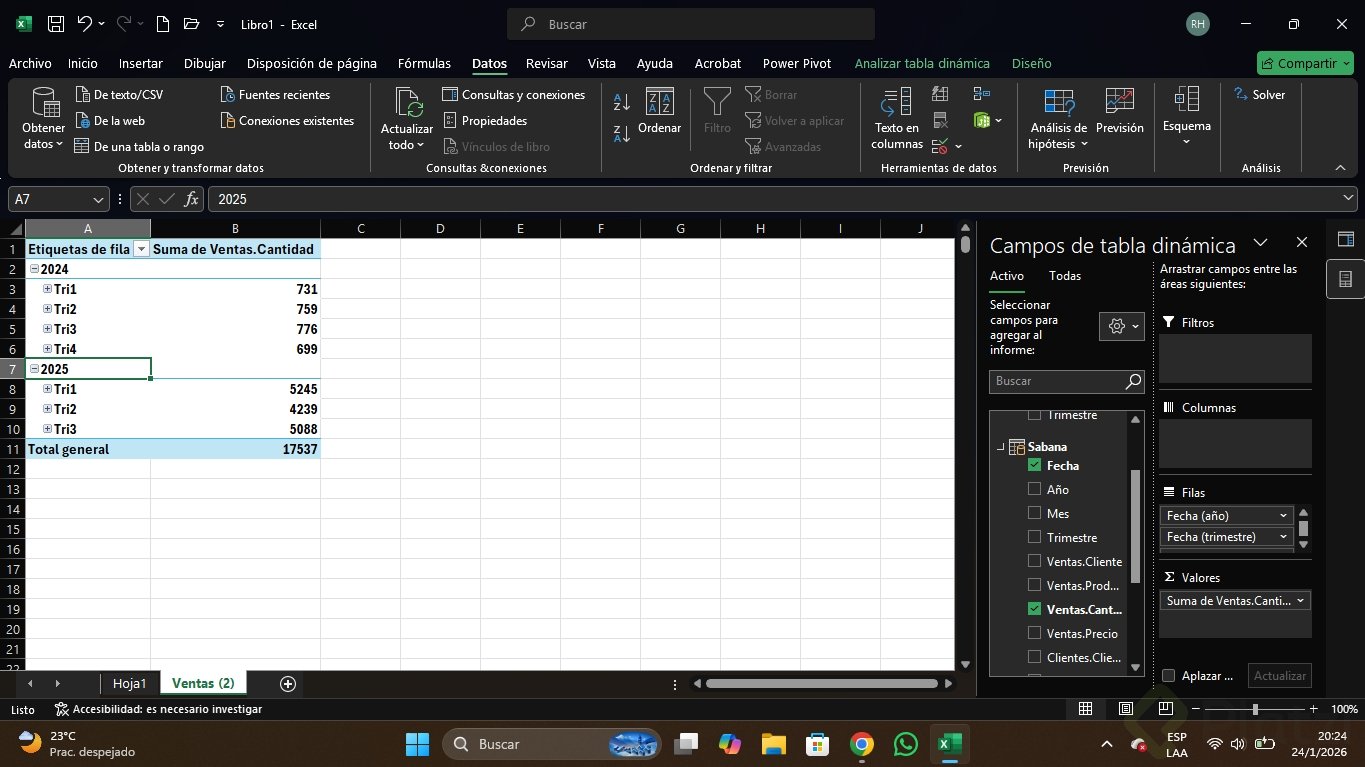Open Chrome from the taskbar
Viewport: 1365px width, 767px height.
861,744
